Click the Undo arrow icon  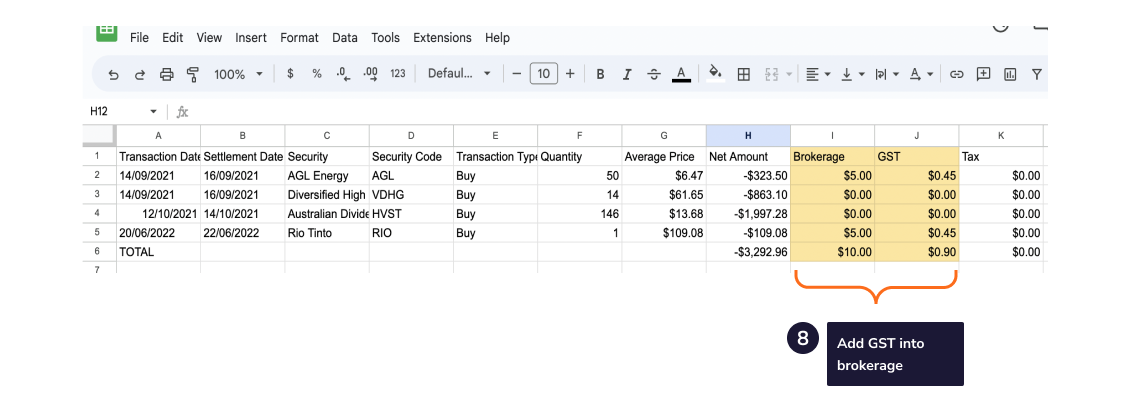pos(113,74)
